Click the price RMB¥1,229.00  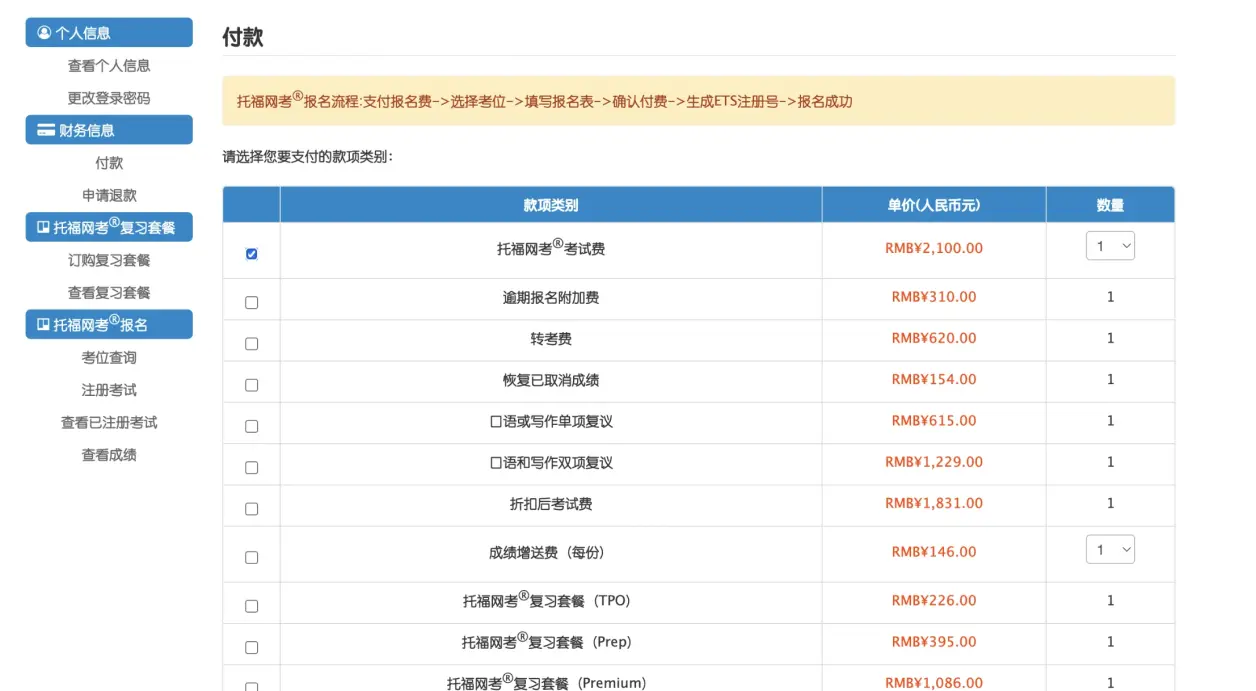pyautogui.click(x=934, y=462)
